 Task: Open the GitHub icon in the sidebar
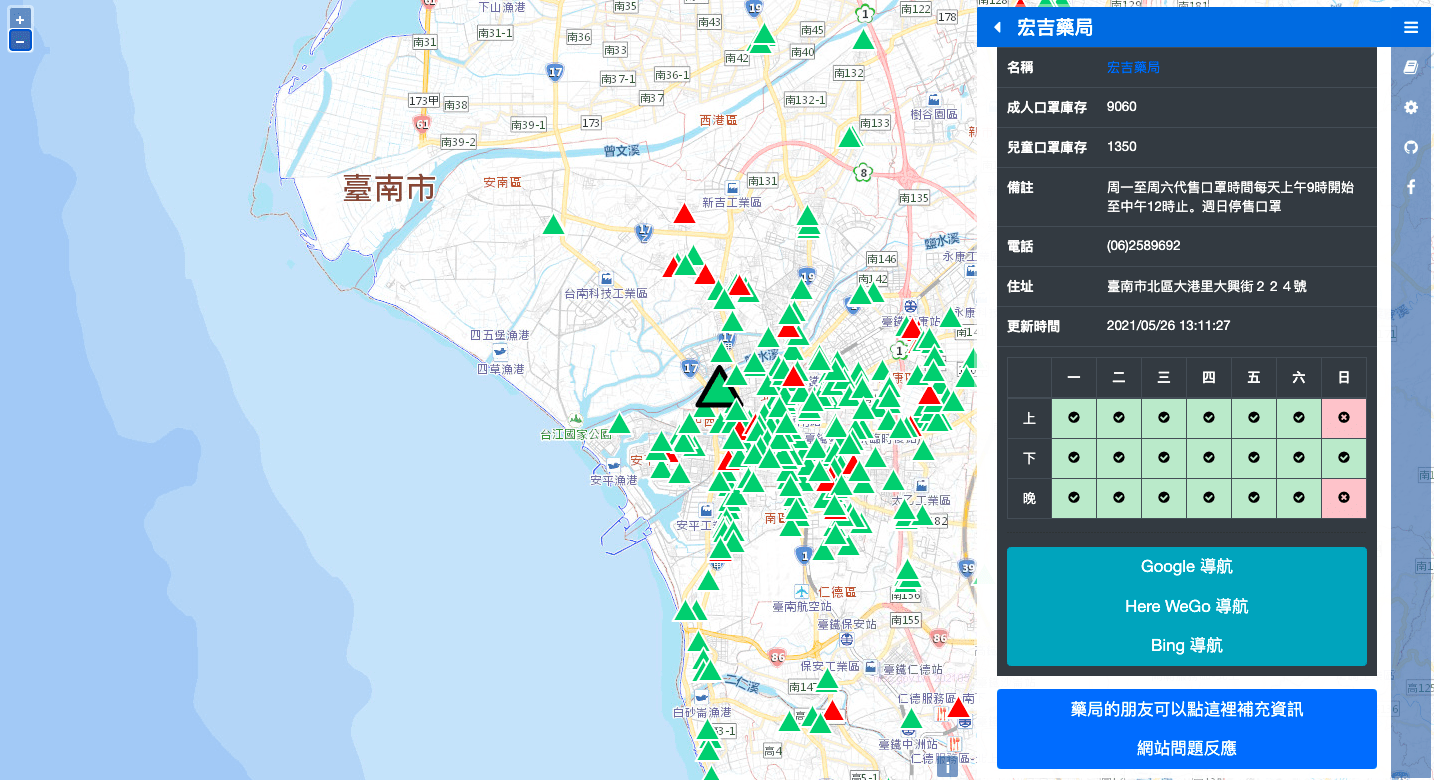[x=1411, y=147]
